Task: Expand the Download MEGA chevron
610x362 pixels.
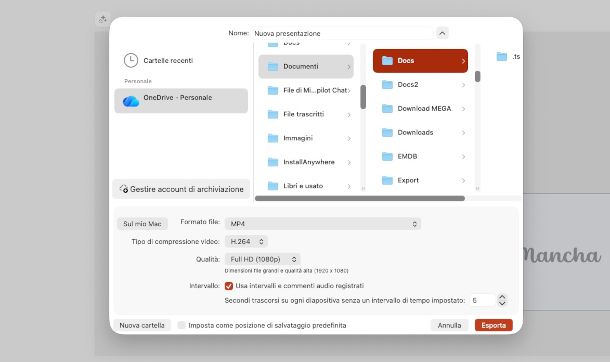Action: click(x=463, y=109)
